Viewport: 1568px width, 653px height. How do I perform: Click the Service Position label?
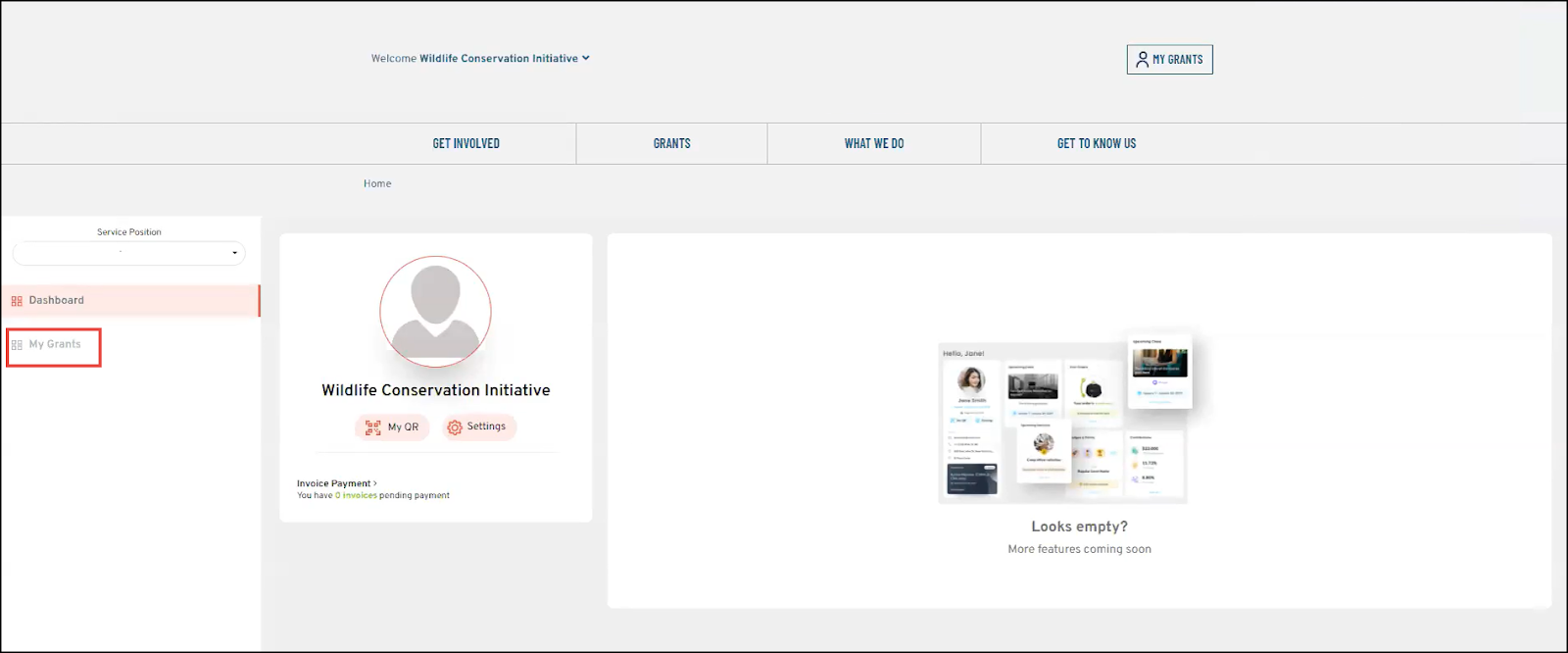129,232
